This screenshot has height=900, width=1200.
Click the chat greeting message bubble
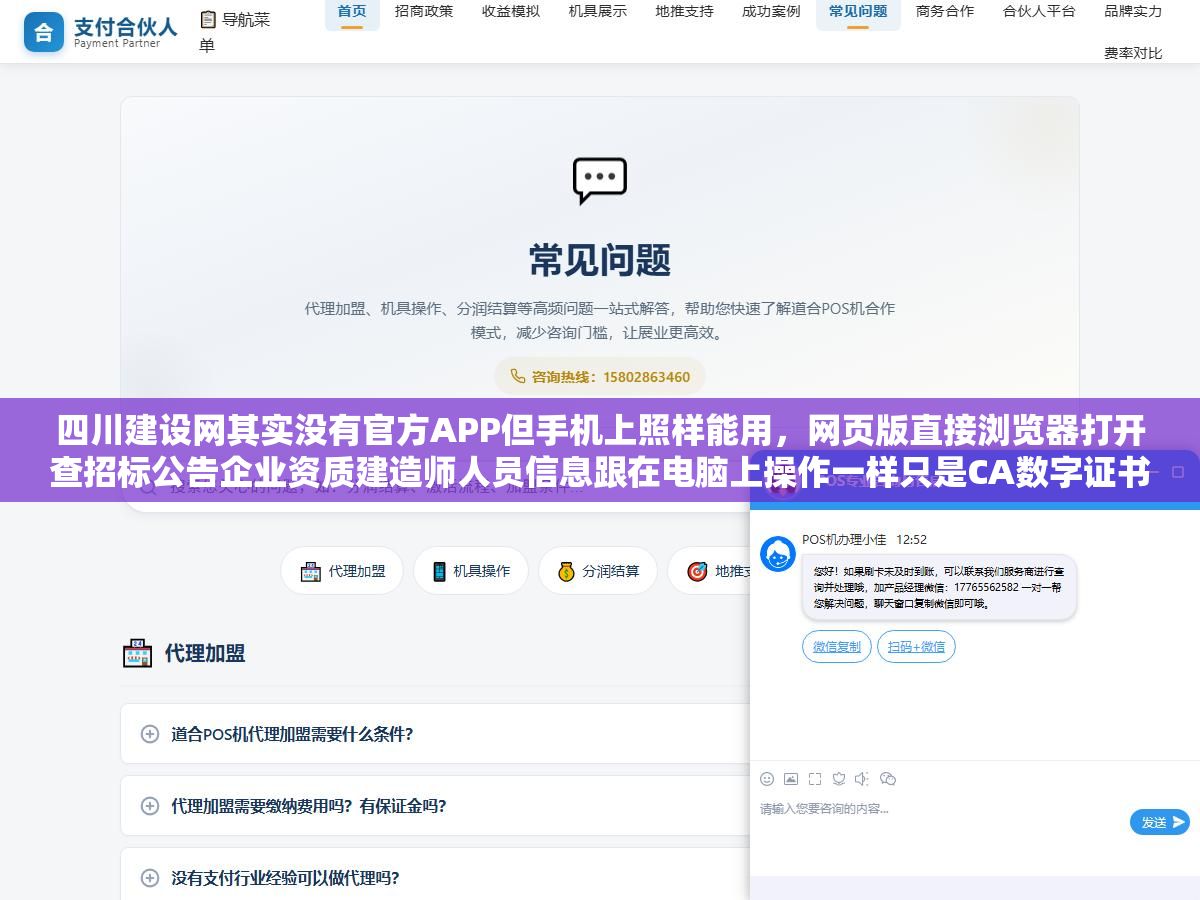click(x=939, y=587)
